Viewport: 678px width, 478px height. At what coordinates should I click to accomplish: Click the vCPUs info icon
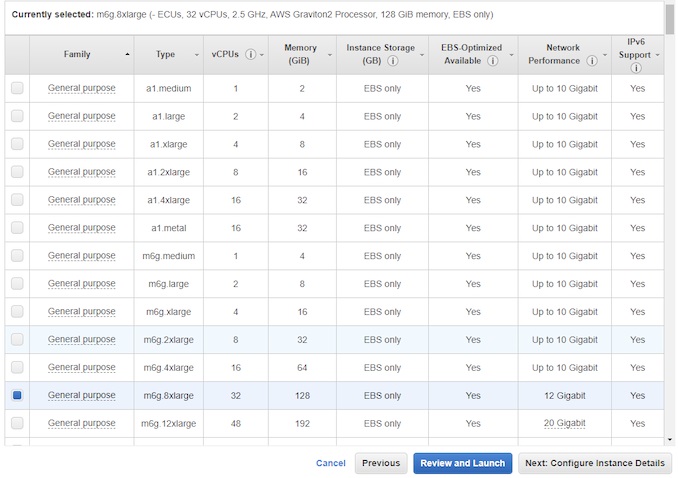click(x=250, y=54)
